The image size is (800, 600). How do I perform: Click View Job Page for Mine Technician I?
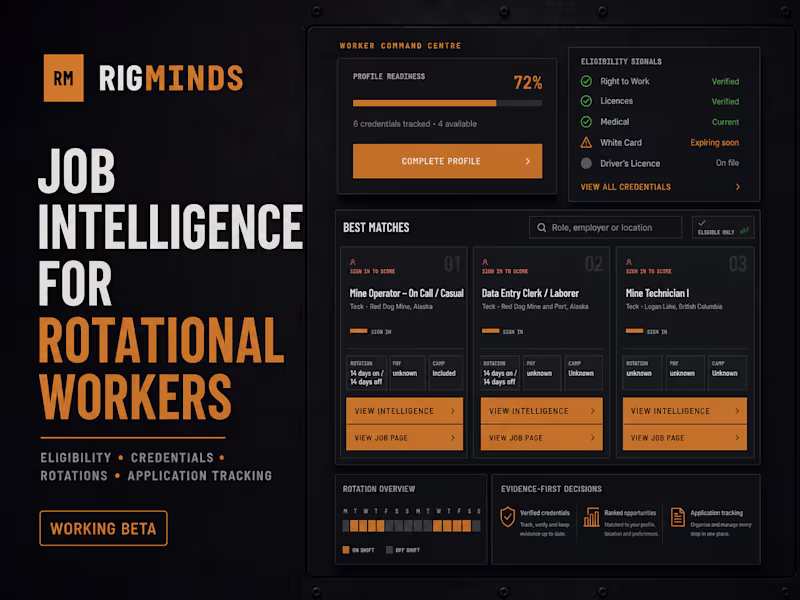click(685, 438)
